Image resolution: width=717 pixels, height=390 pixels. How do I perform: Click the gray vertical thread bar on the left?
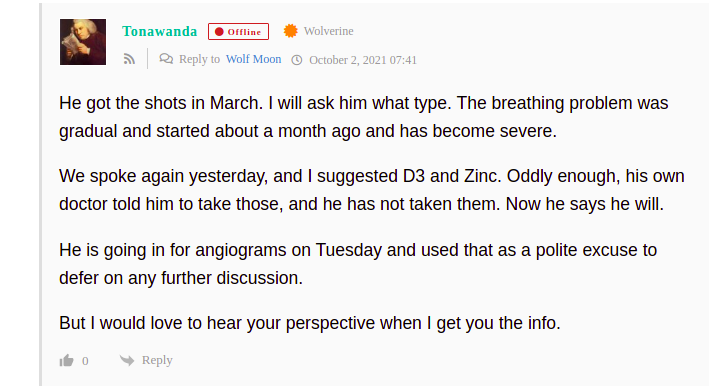[41, 195]
